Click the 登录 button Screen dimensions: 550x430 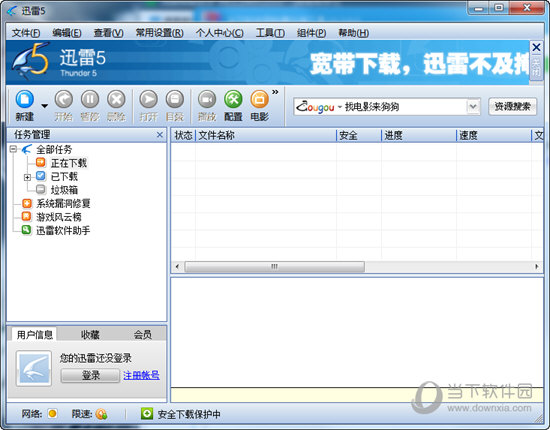point(90,376)
